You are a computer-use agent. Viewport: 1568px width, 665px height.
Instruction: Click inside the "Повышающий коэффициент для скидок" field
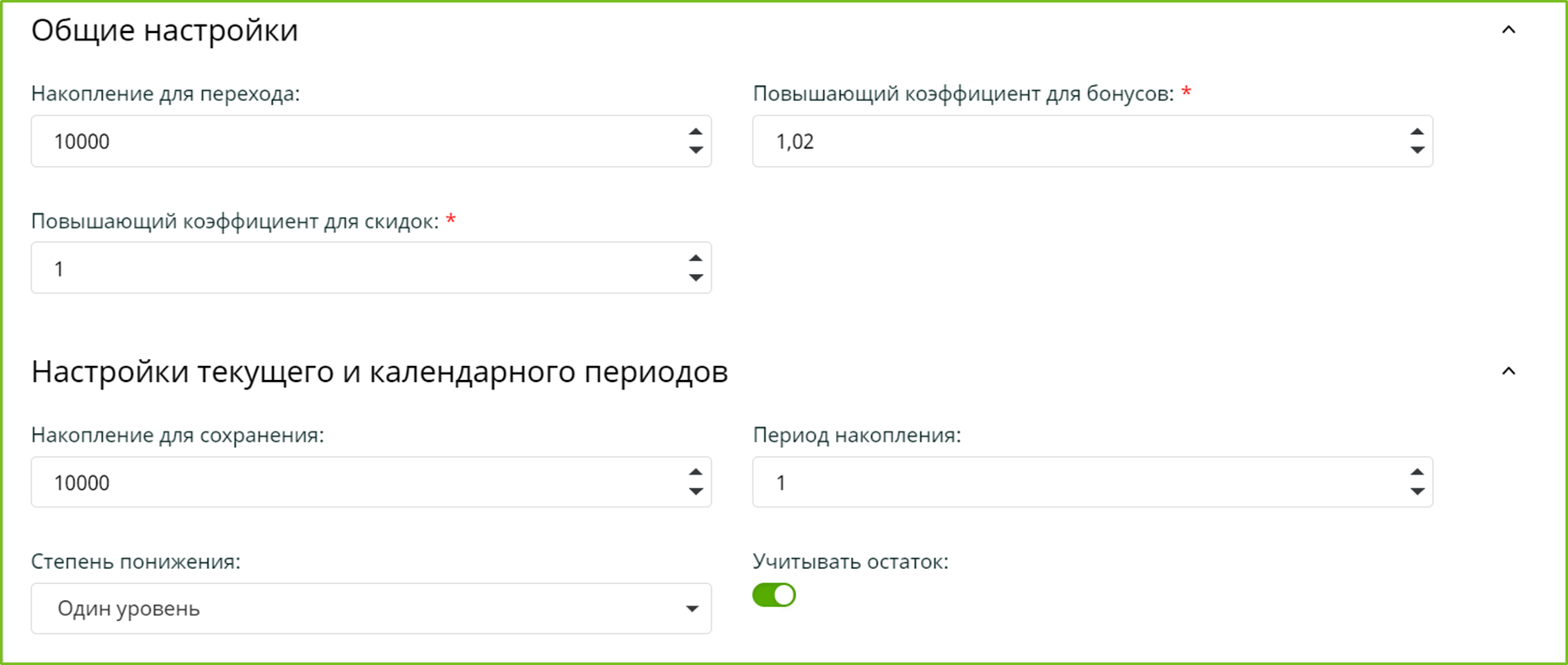click(337, 267)
